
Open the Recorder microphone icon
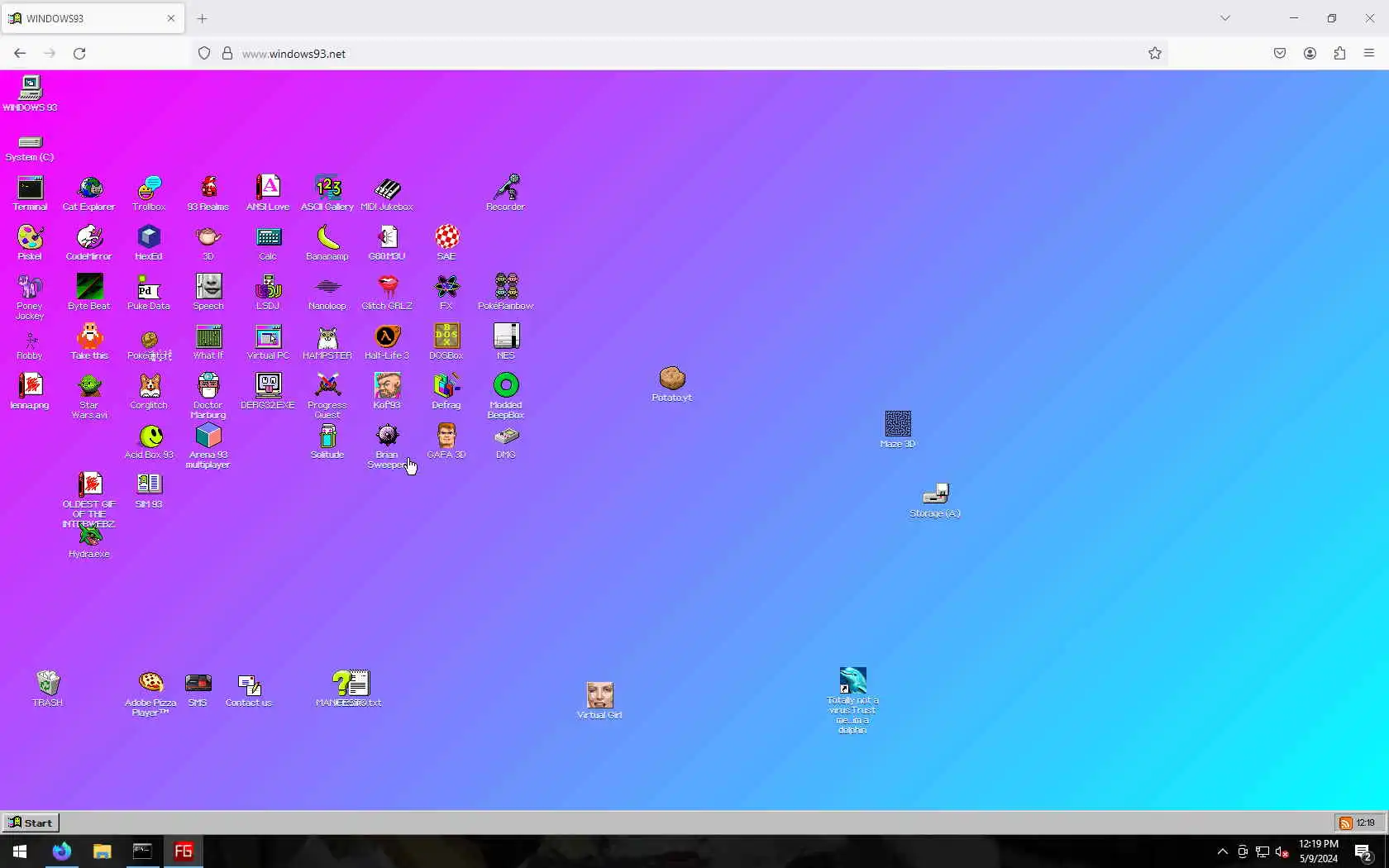point(506,193)
